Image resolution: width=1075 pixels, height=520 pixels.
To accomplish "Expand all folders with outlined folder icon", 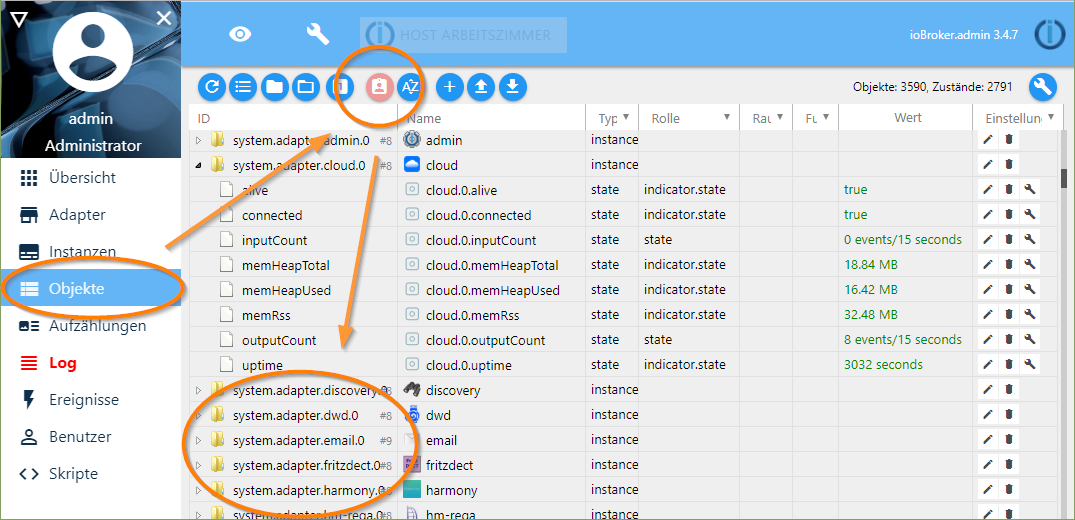I will pos(306,86).
